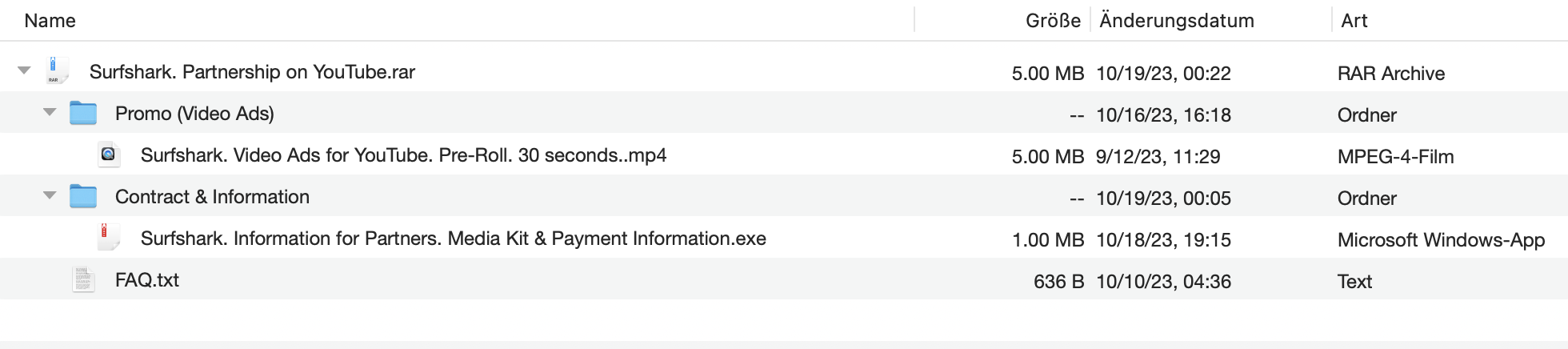Sort by the Art column header
This screenshot has height=349, width=1568.
click(x=1354, y=21)
